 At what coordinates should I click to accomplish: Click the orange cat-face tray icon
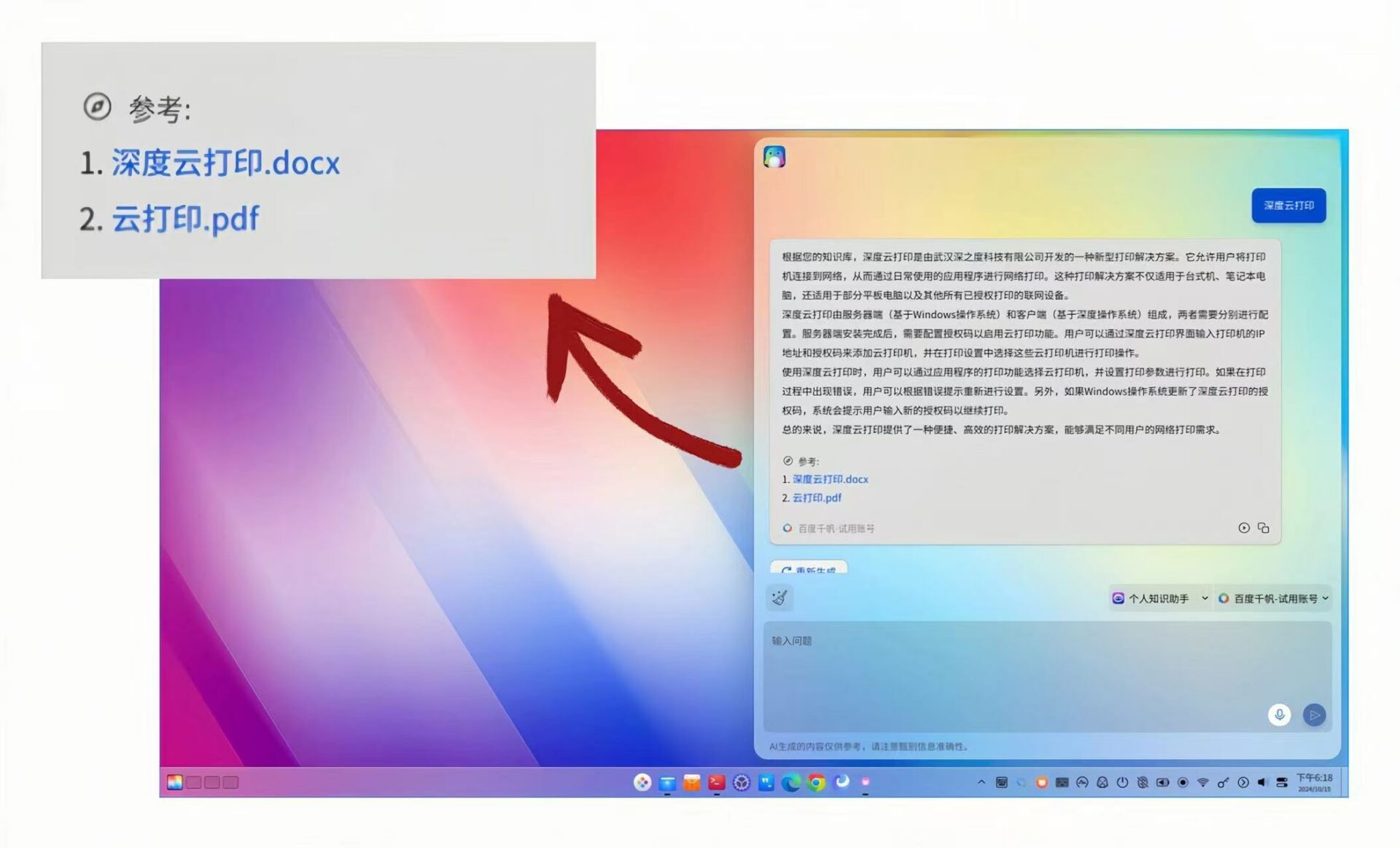[x=1041, y=782]
